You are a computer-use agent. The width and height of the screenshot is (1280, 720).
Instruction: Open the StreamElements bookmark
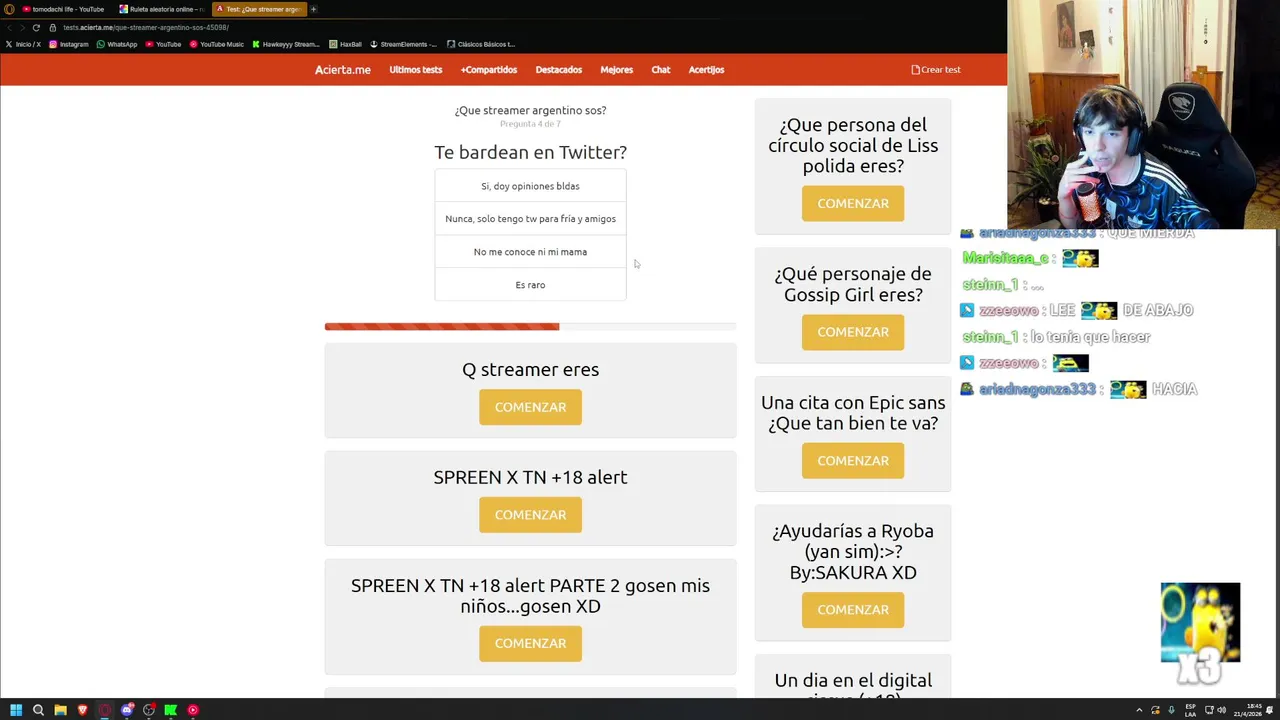pyautogui.click(x=403, y=44)
